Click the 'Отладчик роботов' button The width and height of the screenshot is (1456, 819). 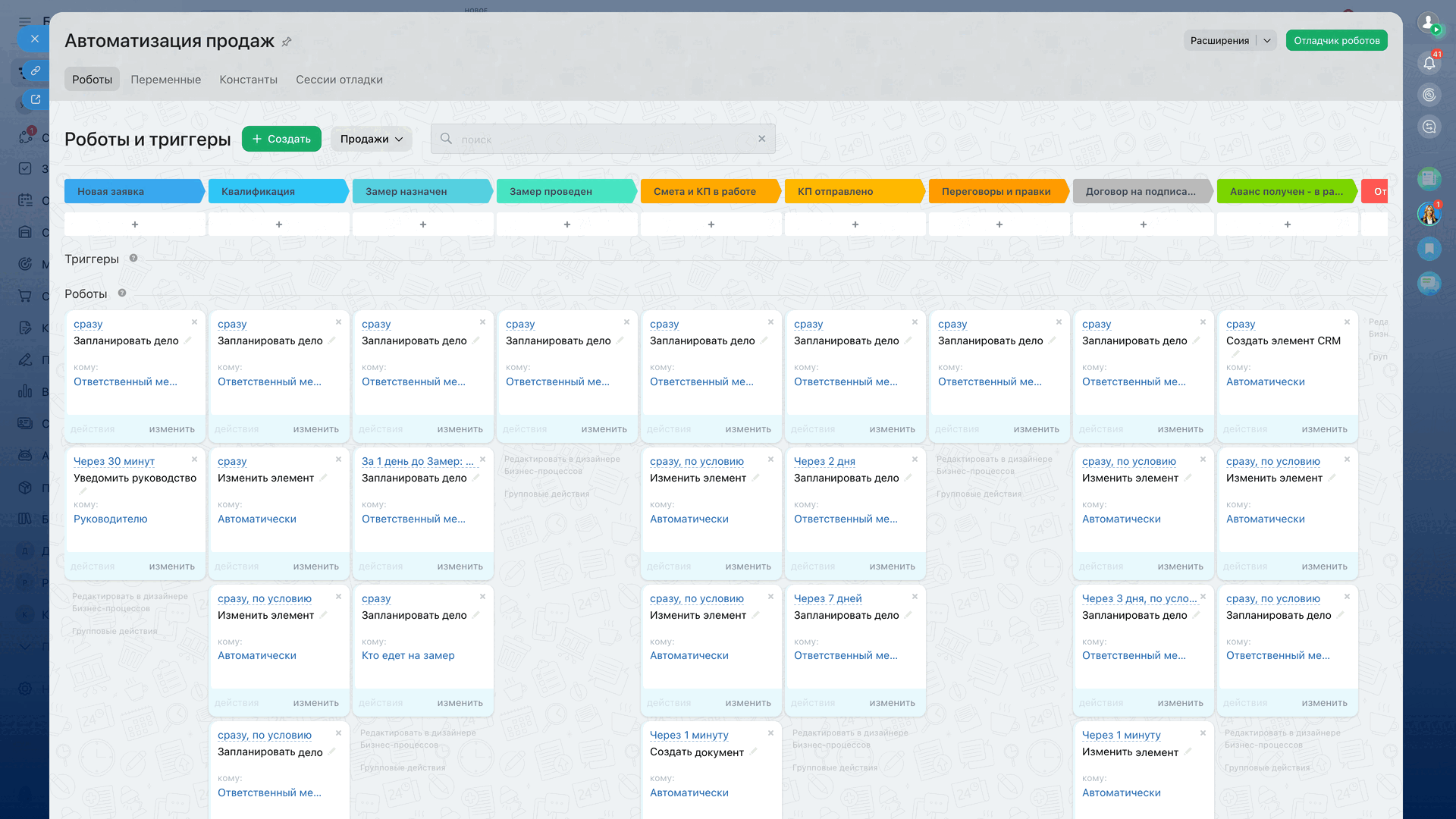[x=1336, y=41]
